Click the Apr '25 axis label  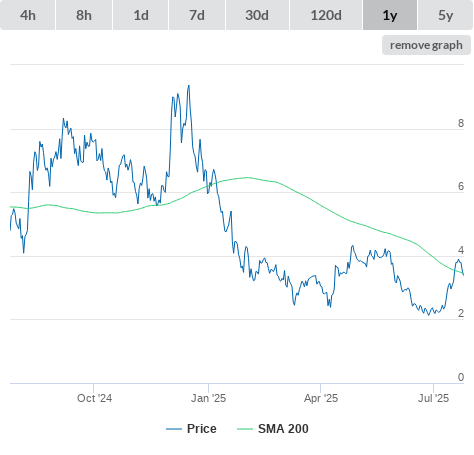click(x=321, y=398)
